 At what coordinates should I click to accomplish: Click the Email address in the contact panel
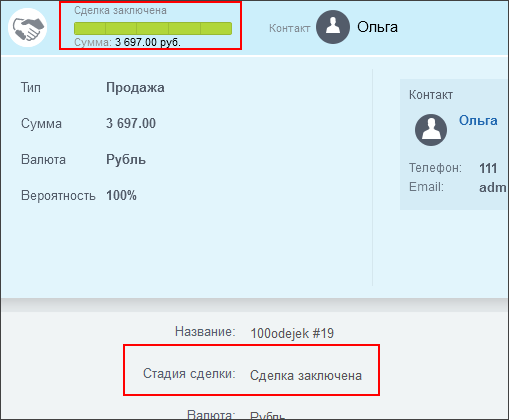tap(493, 187)
